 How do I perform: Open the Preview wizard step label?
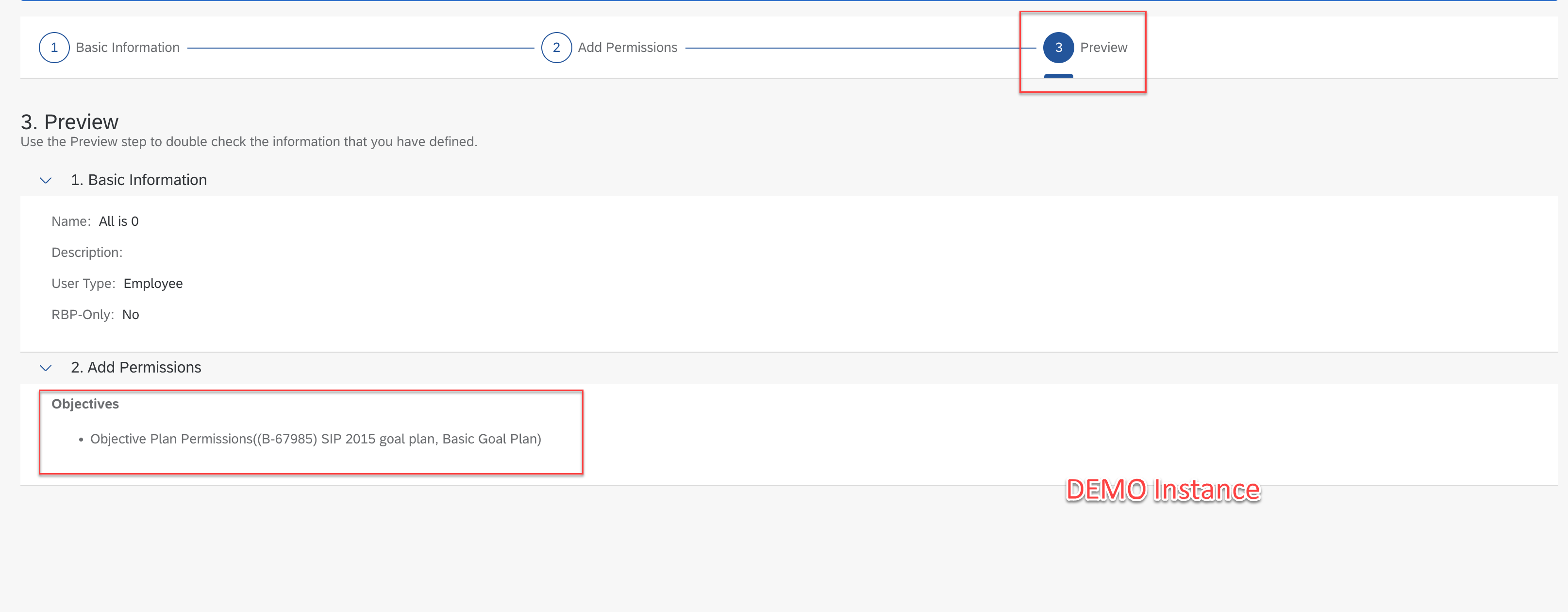[x=1103, y=48]
